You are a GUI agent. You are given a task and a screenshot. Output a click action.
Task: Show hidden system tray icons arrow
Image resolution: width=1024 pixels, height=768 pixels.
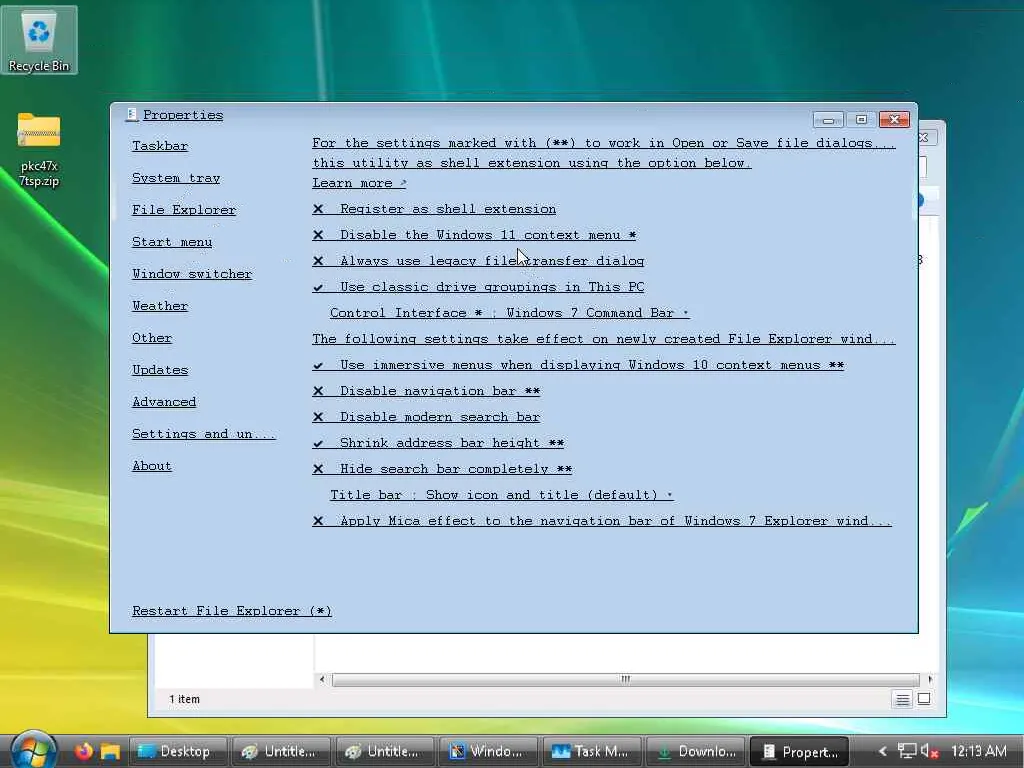882,752
